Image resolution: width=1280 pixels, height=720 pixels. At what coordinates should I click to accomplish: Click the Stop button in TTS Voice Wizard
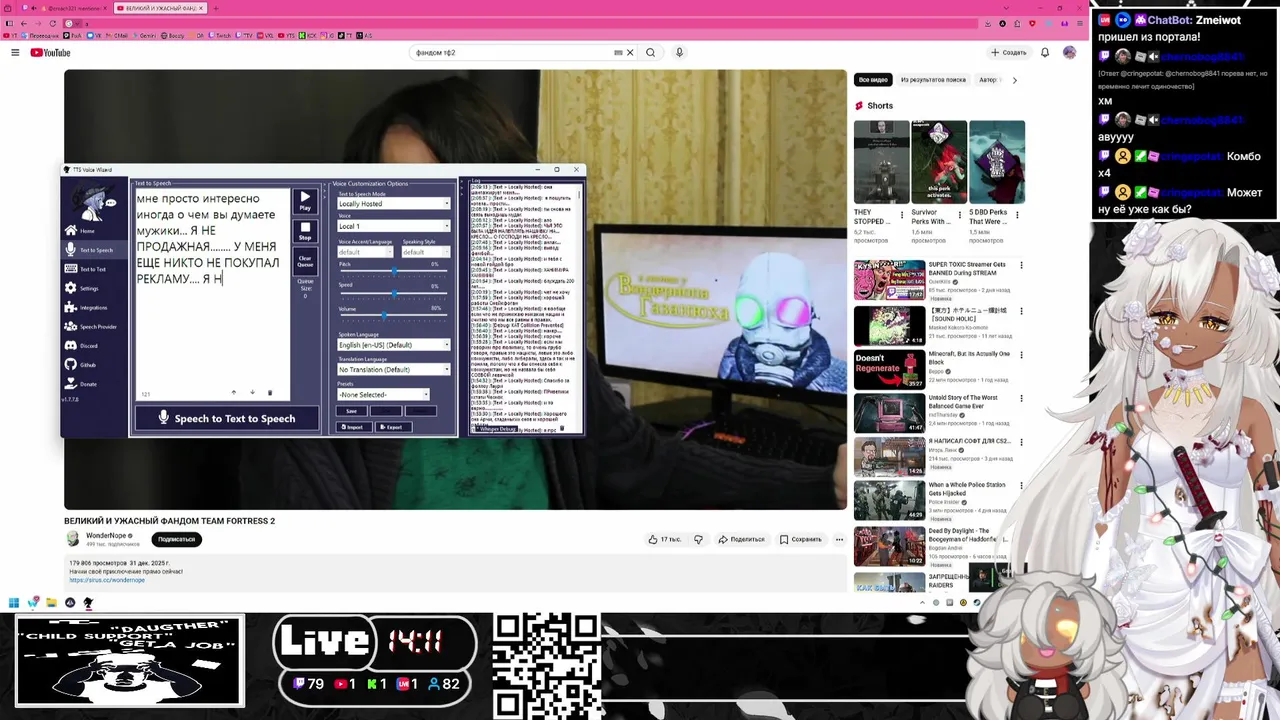pos(305,231)
